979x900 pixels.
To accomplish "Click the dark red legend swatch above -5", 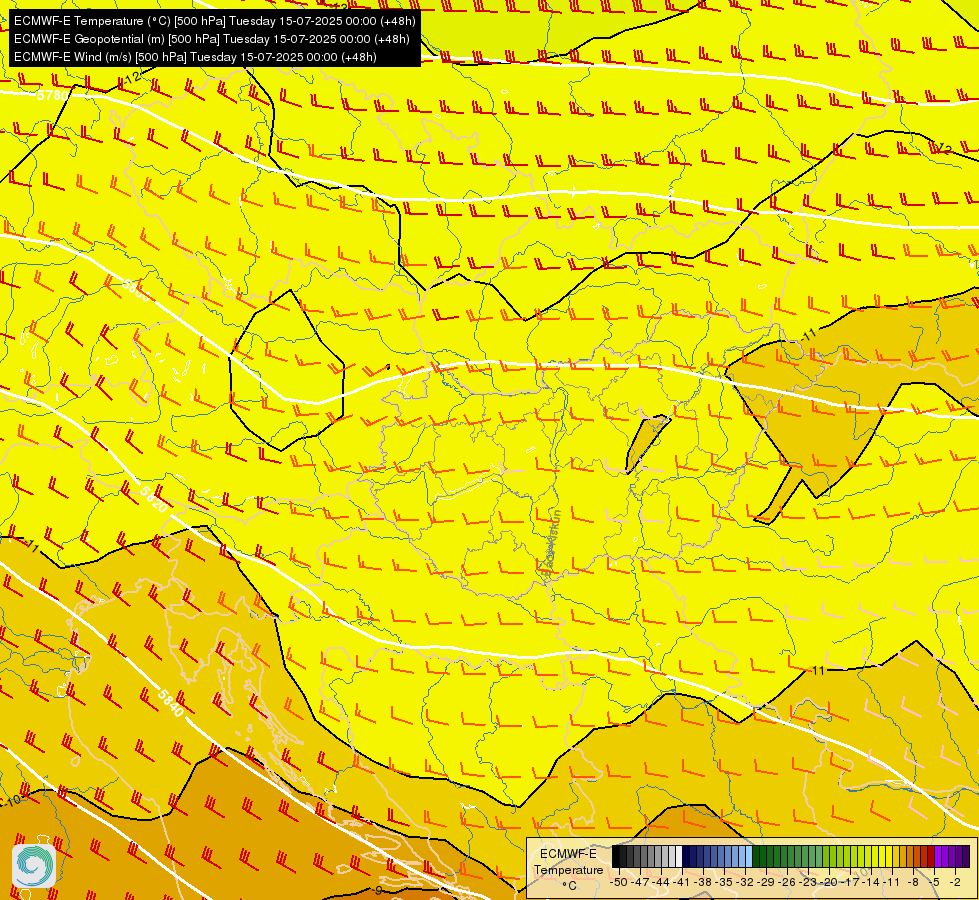I will coord(931,856).
